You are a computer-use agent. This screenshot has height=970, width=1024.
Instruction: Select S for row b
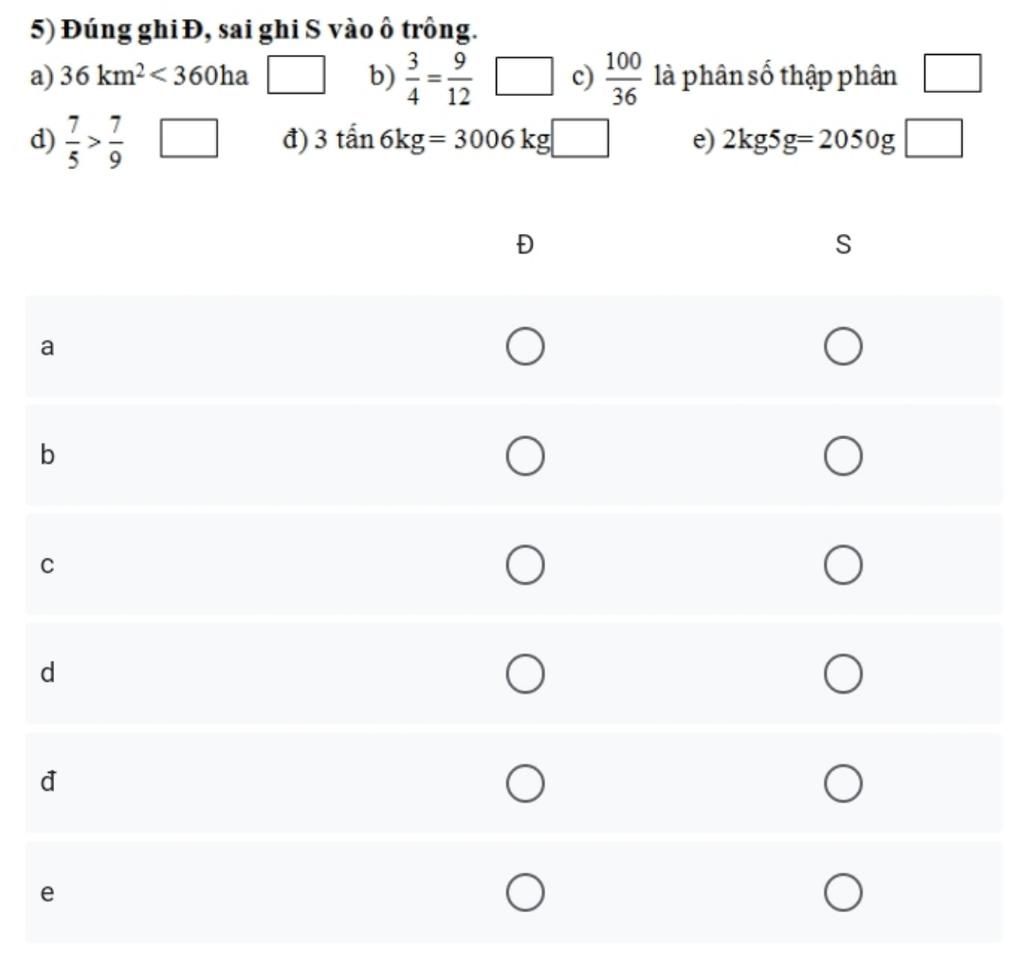842,455
